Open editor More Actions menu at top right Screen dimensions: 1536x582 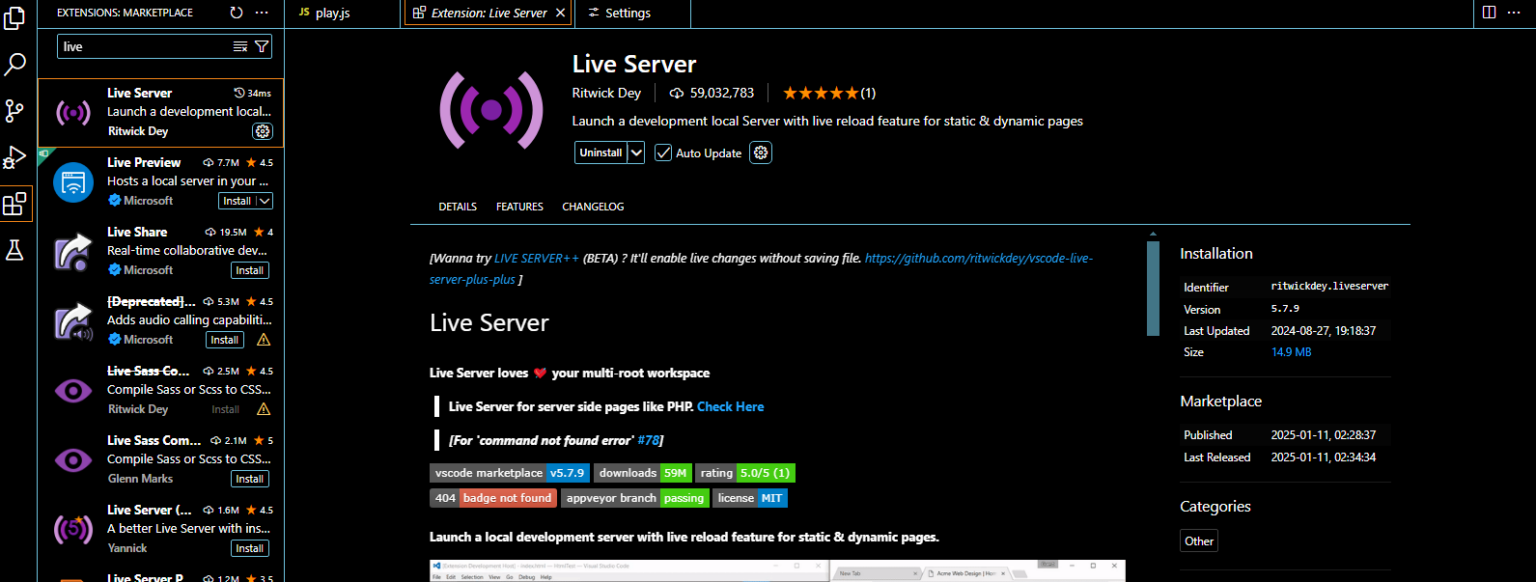1514,12
